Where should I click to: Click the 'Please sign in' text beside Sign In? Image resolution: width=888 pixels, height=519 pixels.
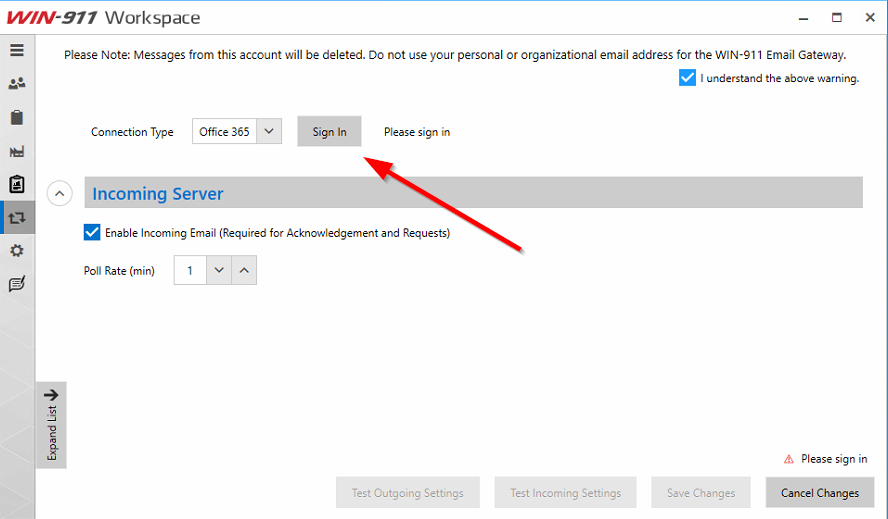pyautogui.click(x=417, y=132)
